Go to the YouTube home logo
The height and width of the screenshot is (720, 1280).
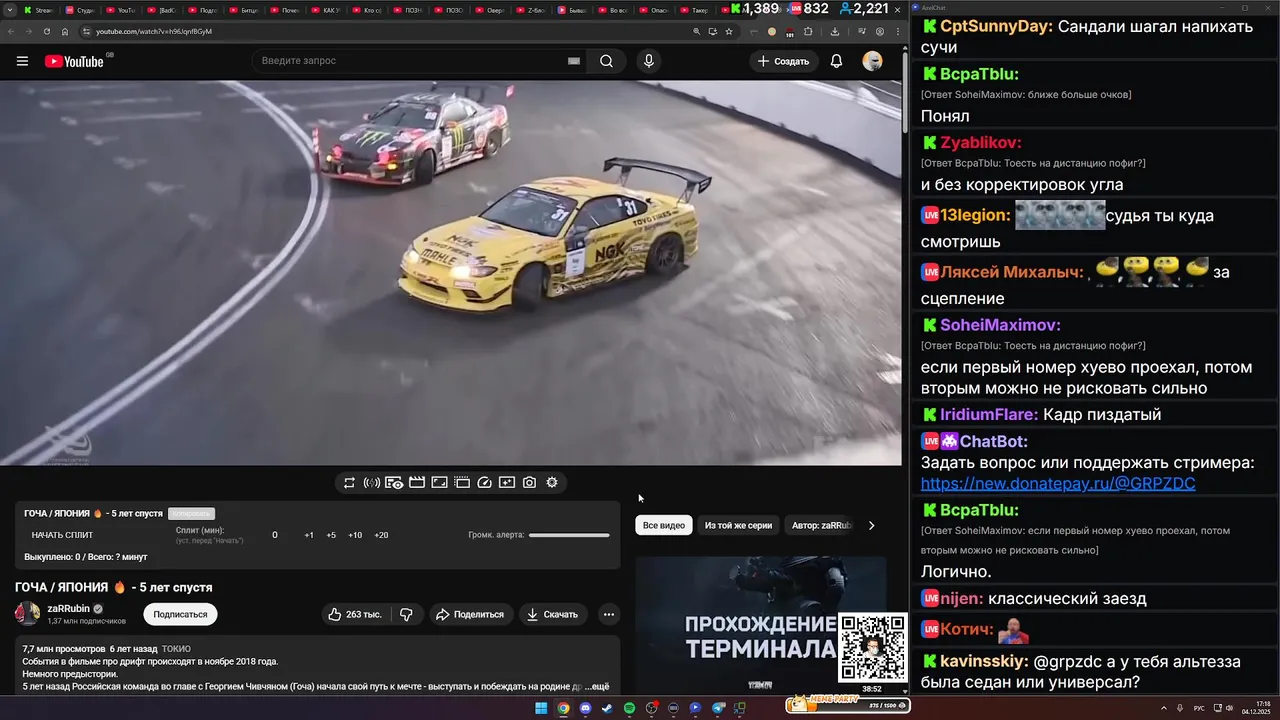coord(74,61)
